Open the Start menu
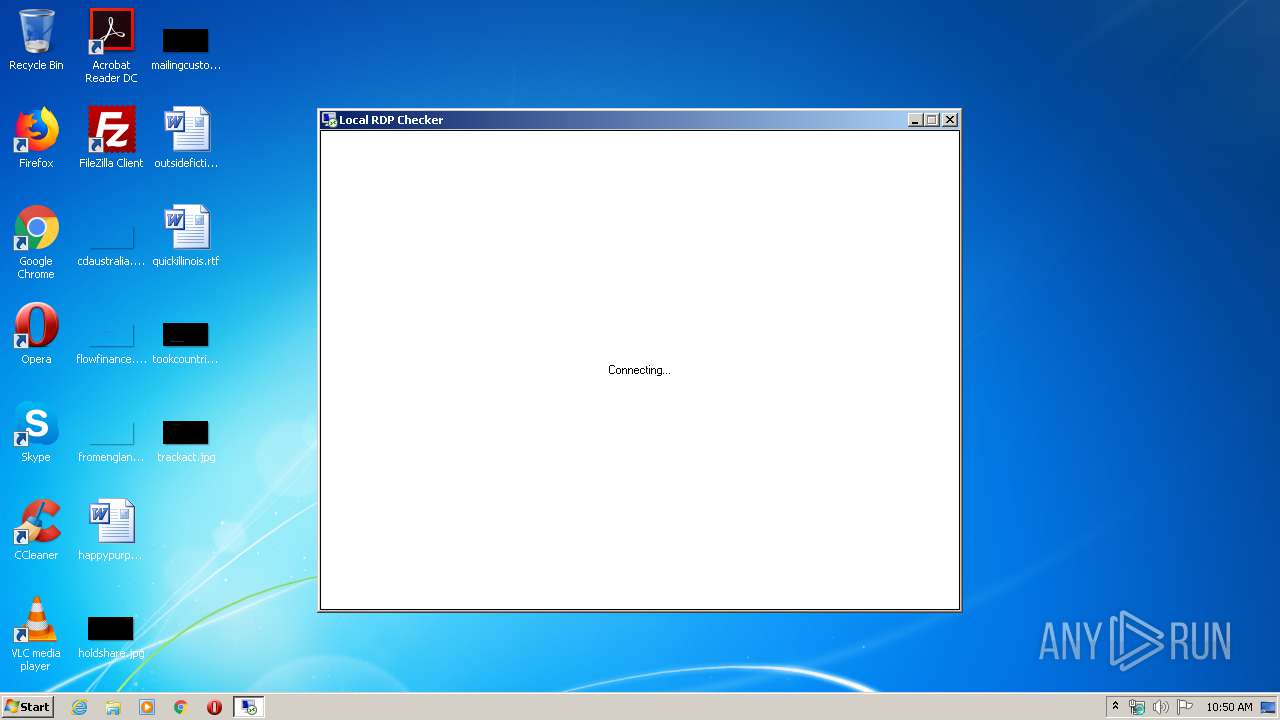This screenshot has height=720, width=1280. click(28, 707)
